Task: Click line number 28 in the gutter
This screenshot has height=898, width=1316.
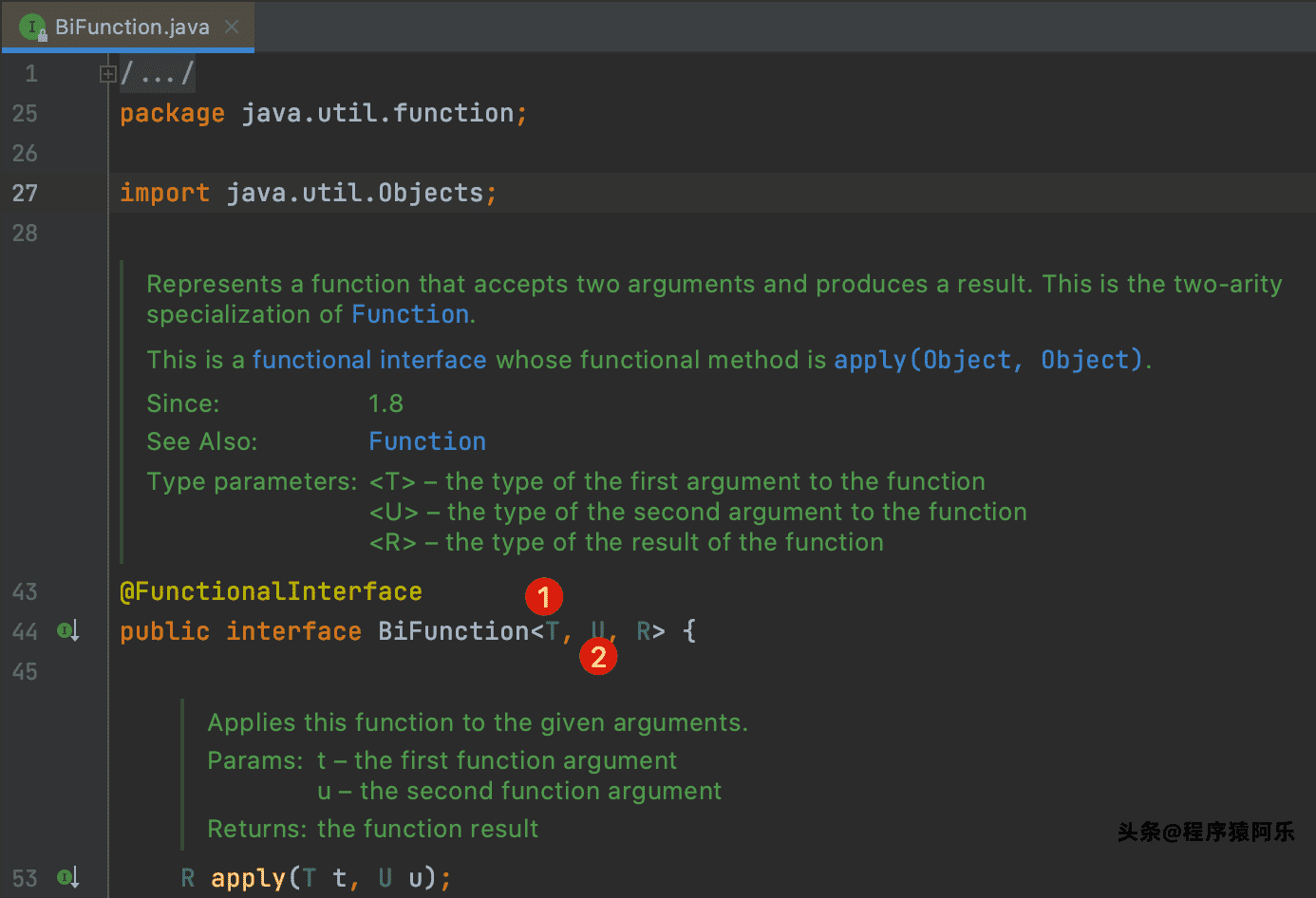Action: 25,233
